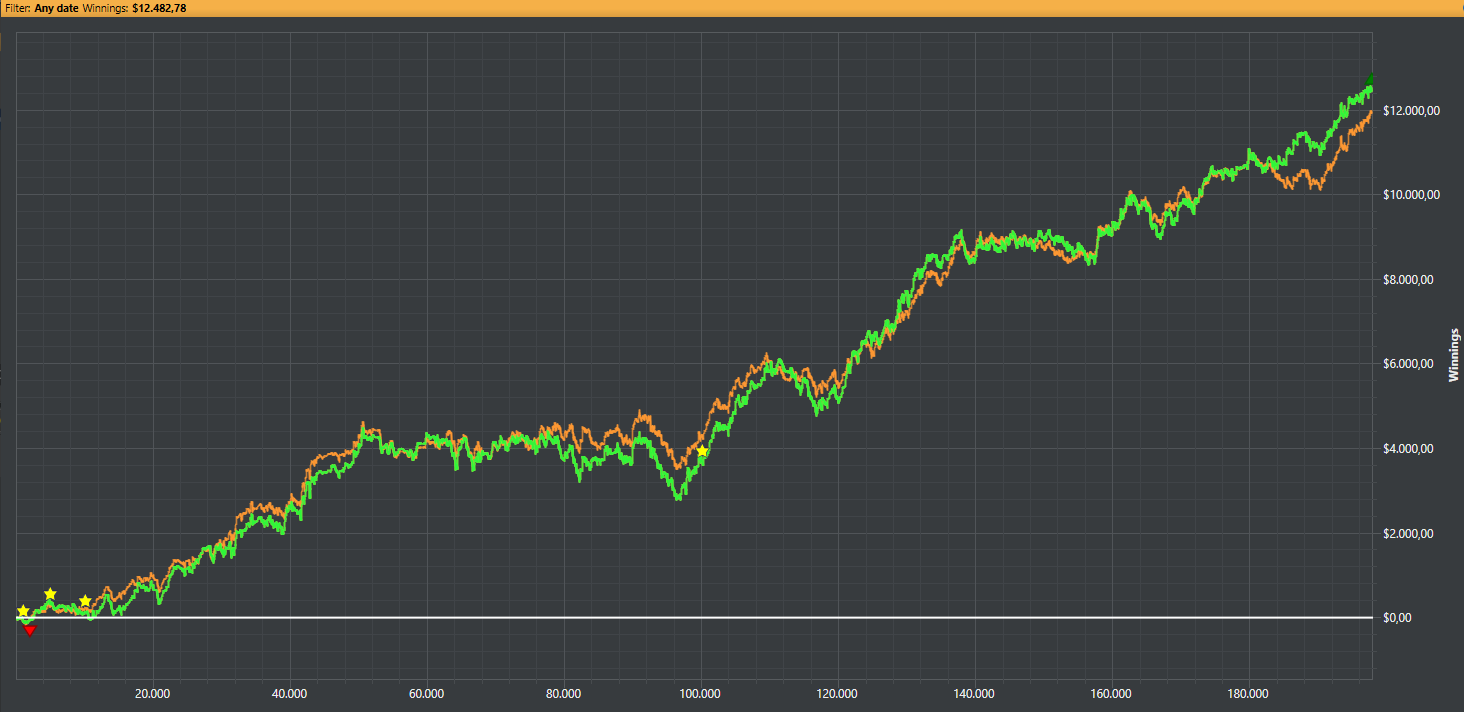The width and height of the screenshot is (1464, 712).
Task: Click the $6.000,00 y-axis label
Action: point(1408,364)
